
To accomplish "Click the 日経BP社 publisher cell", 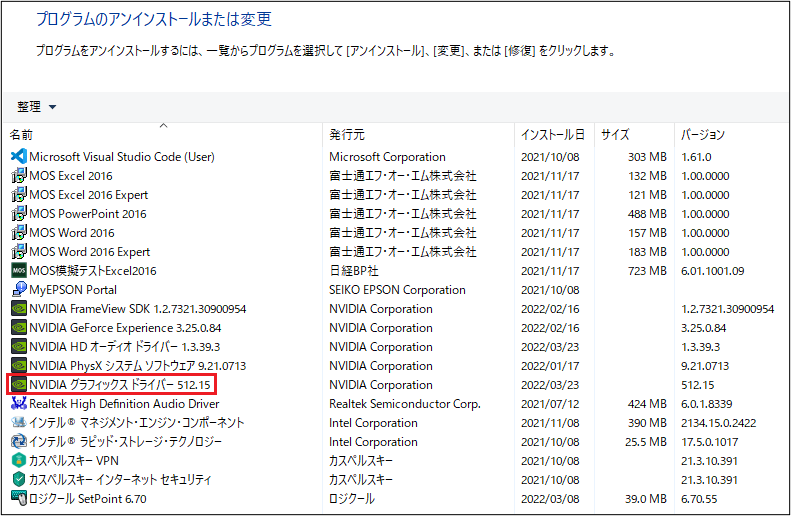I will click(354, 270).
